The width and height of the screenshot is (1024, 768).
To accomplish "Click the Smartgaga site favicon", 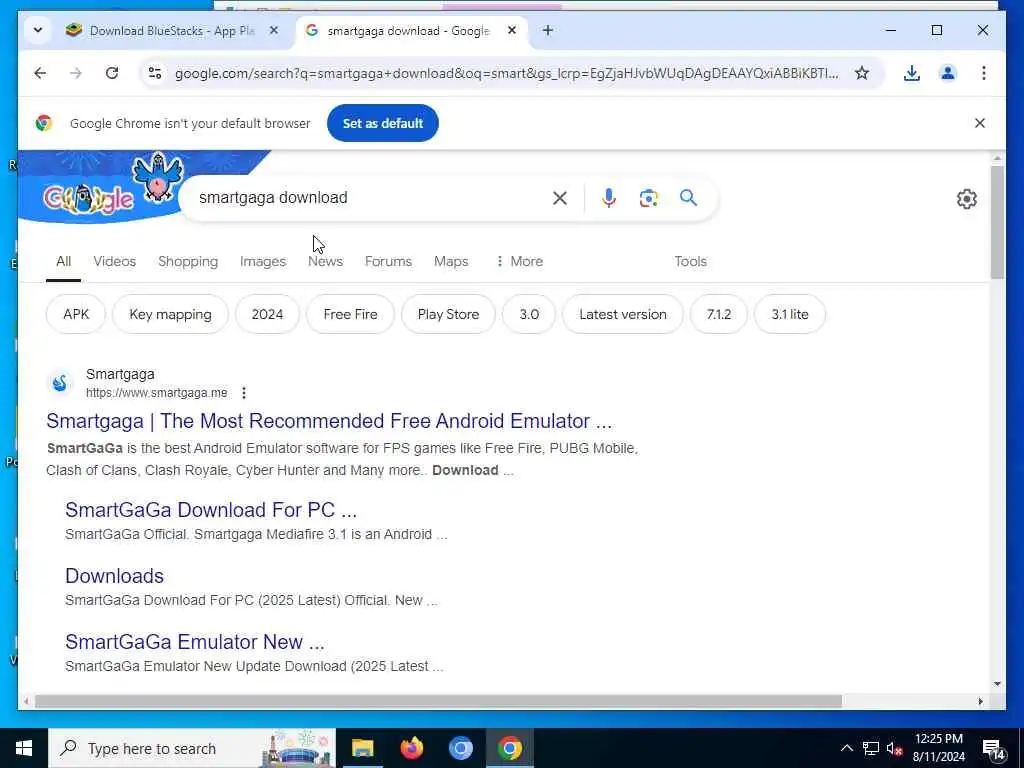I will pyautogui.click(x=59, y=383).
